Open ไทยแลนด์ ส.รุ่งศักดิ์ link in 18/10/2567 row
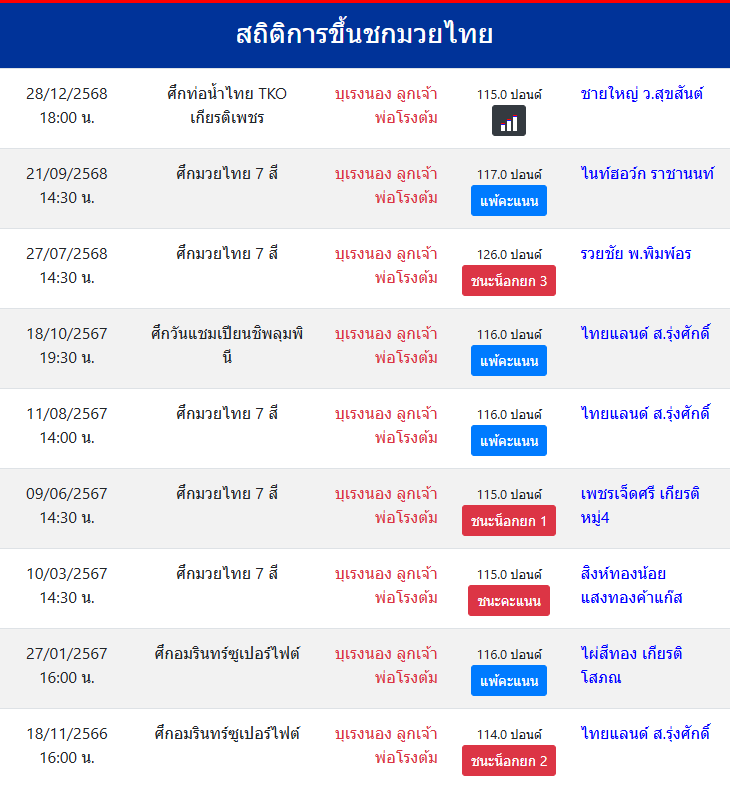Screen dimensions: 730x787 tap(645, 334)
